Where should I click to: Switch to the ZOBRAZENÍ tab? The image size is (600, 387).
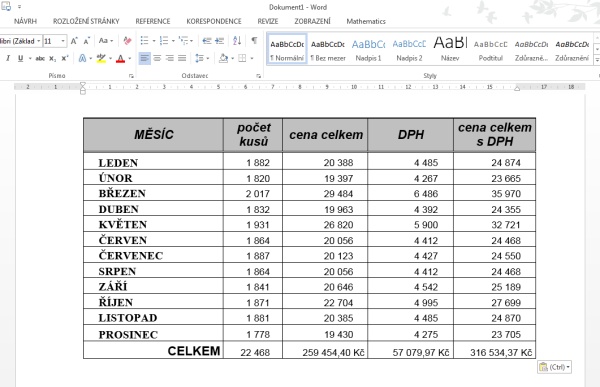(x=312, y=21)
